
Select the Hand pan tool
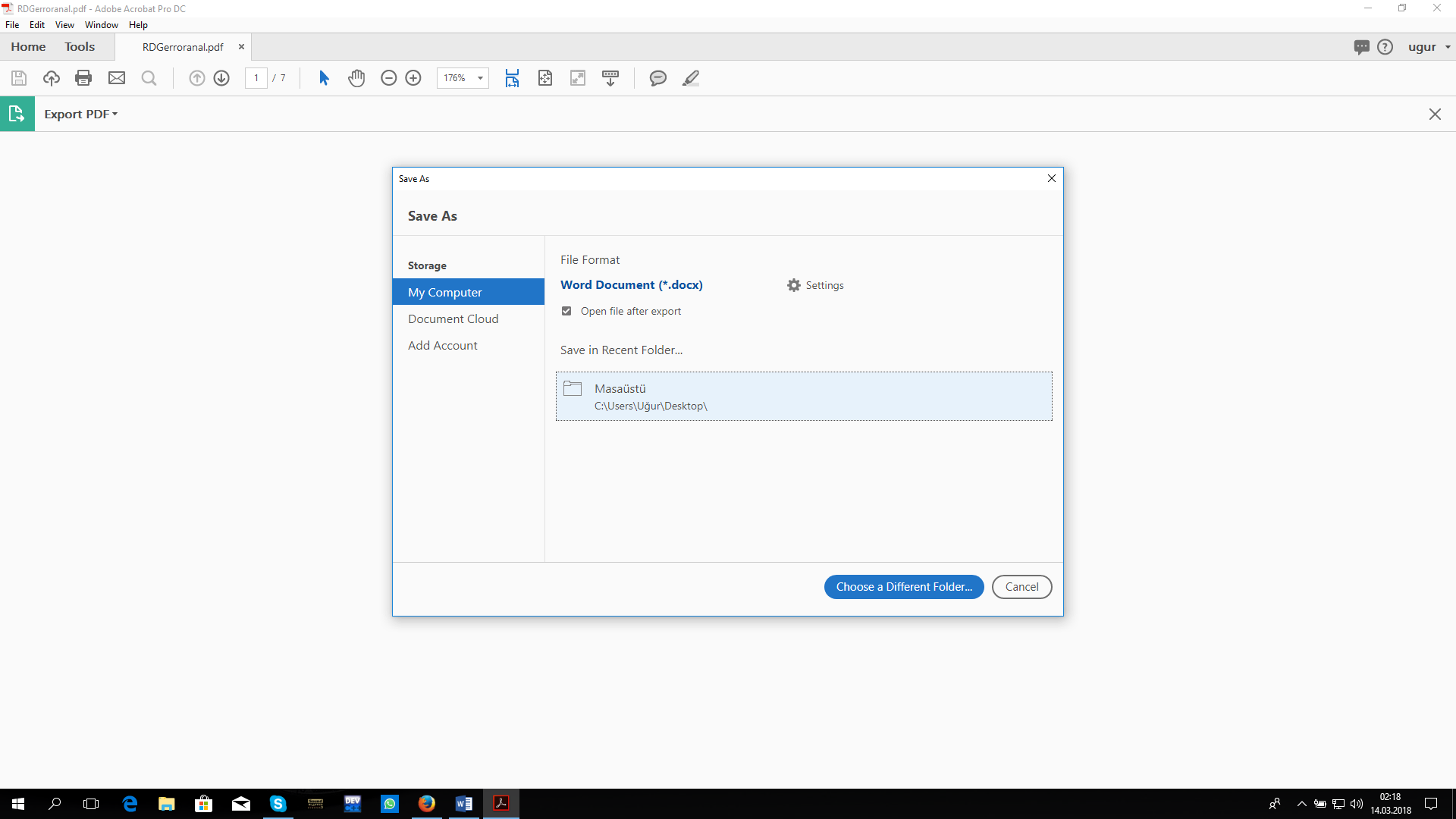(356, 78)
